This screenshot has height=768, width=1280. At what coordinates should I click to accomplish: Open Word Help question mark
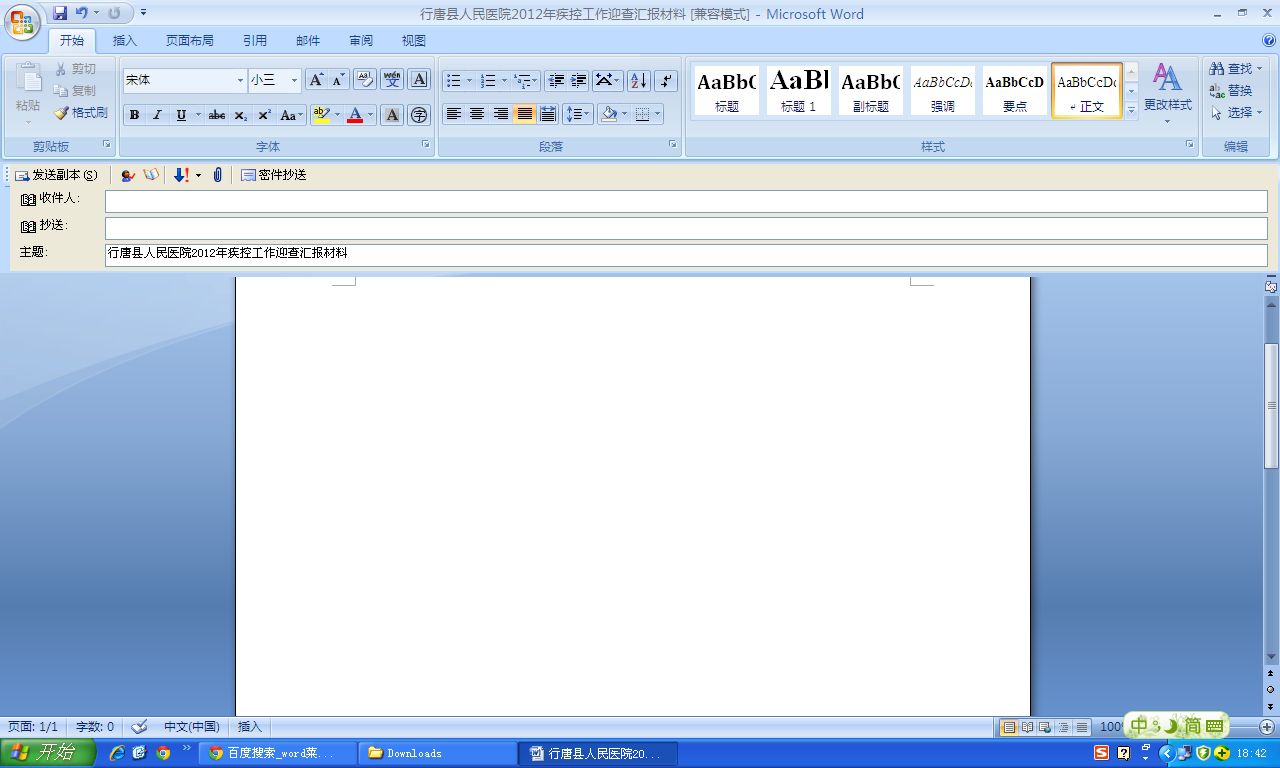(x=1268, y=41)
